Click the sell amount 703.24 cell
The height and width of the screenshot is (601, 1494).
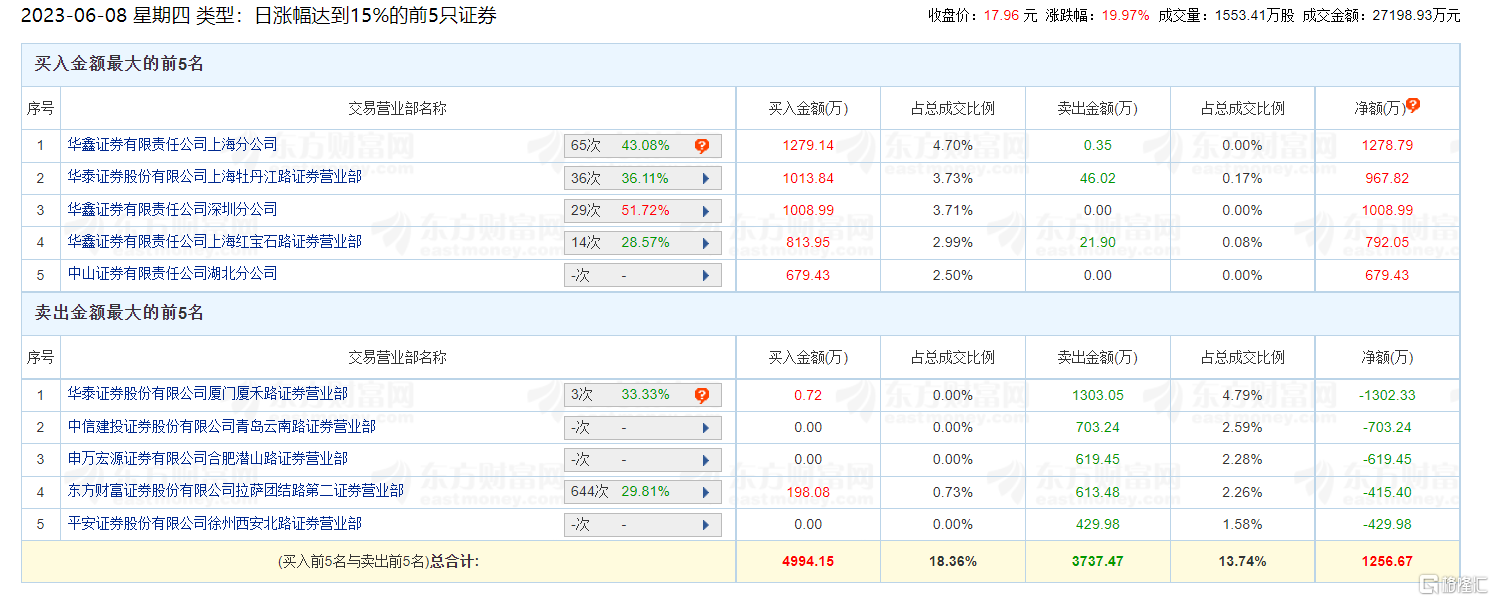point(1097,427)
